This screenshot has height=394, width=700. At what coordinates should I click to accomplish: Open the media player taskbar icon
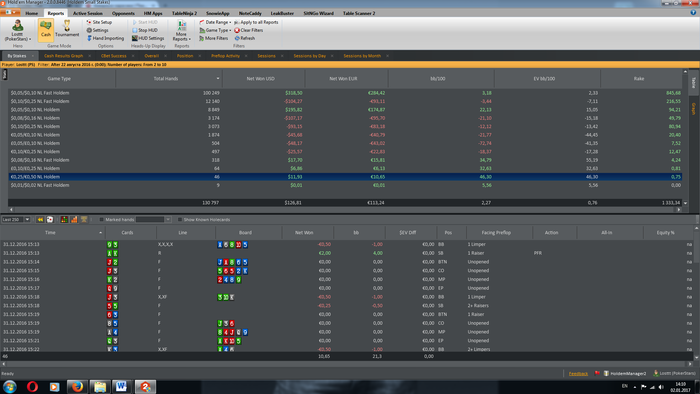coord(54,386)
